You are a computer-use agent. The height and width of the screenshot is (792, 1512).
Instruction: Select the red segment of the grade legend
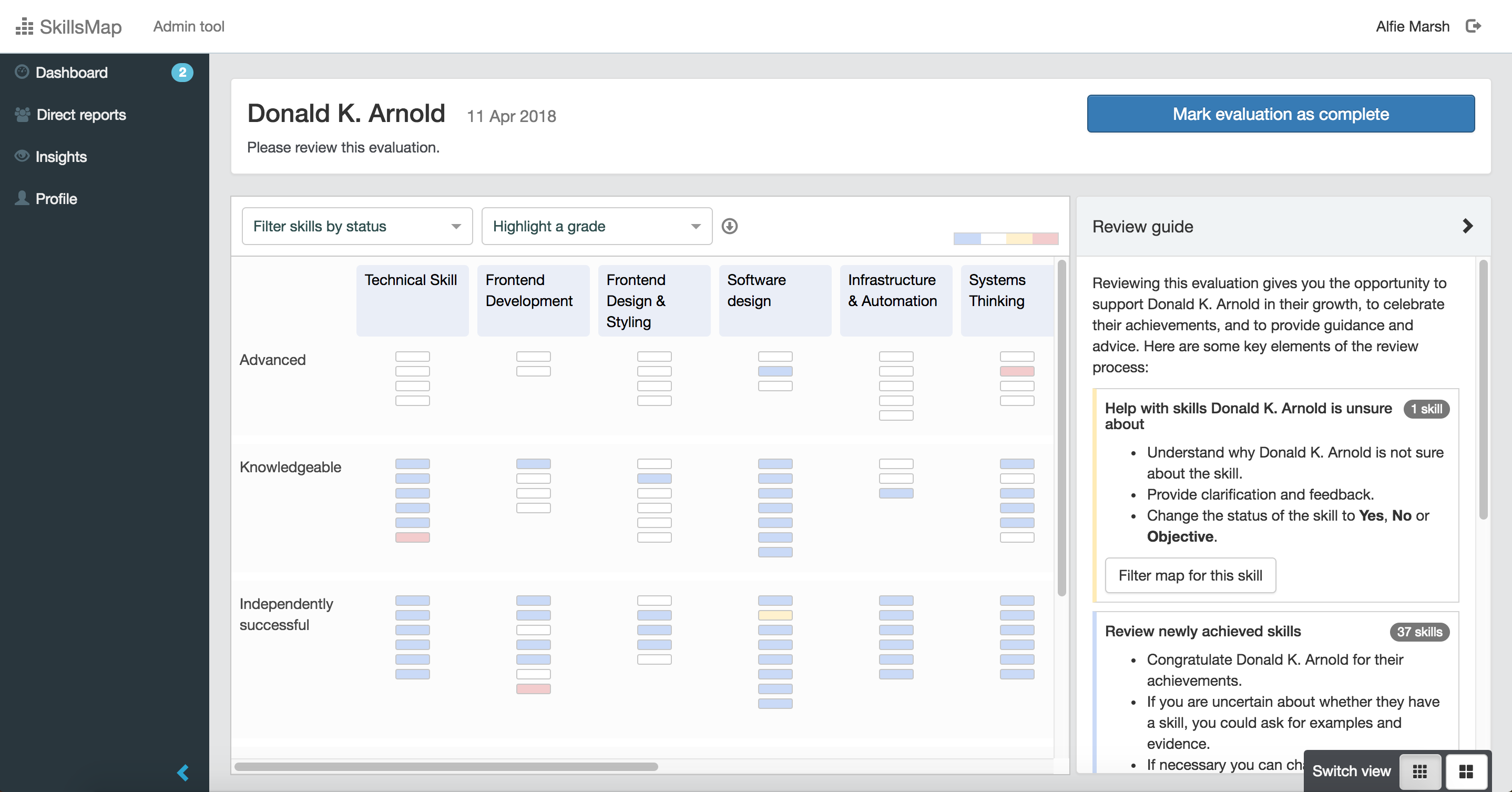click(1048, 238)
